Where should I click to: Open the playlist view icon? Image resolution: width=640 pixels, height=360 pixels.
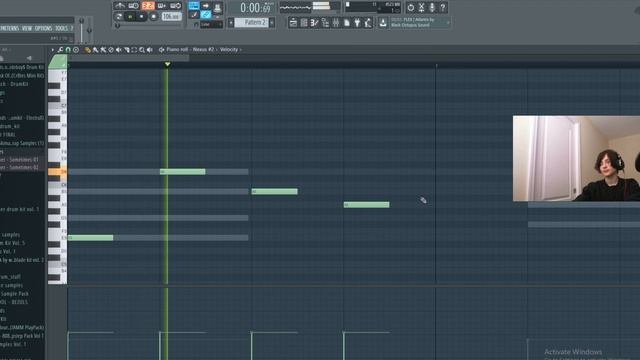pyautogui.click(x=293, y=23)
